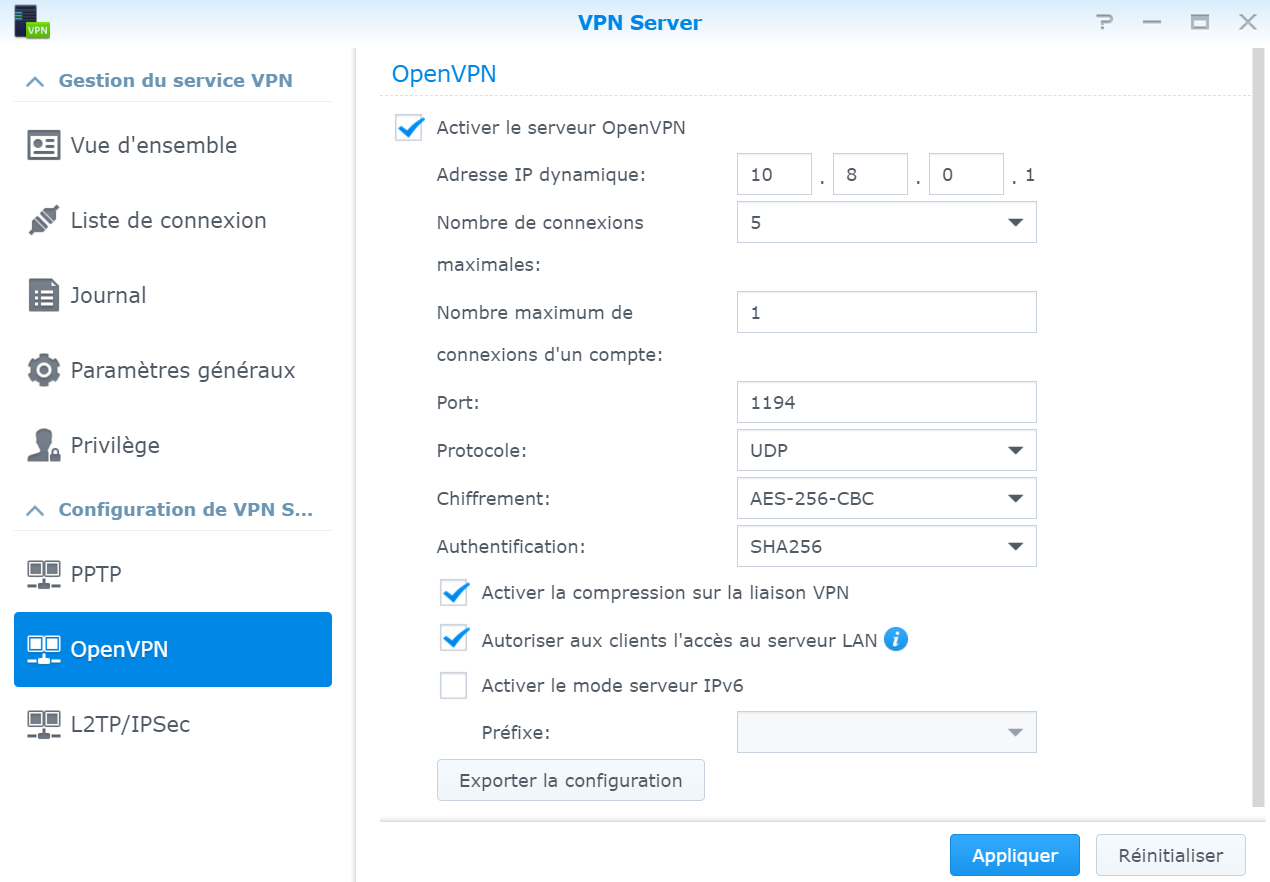Click the Vue d'ensemble overview icon

[x=43, y=146]
